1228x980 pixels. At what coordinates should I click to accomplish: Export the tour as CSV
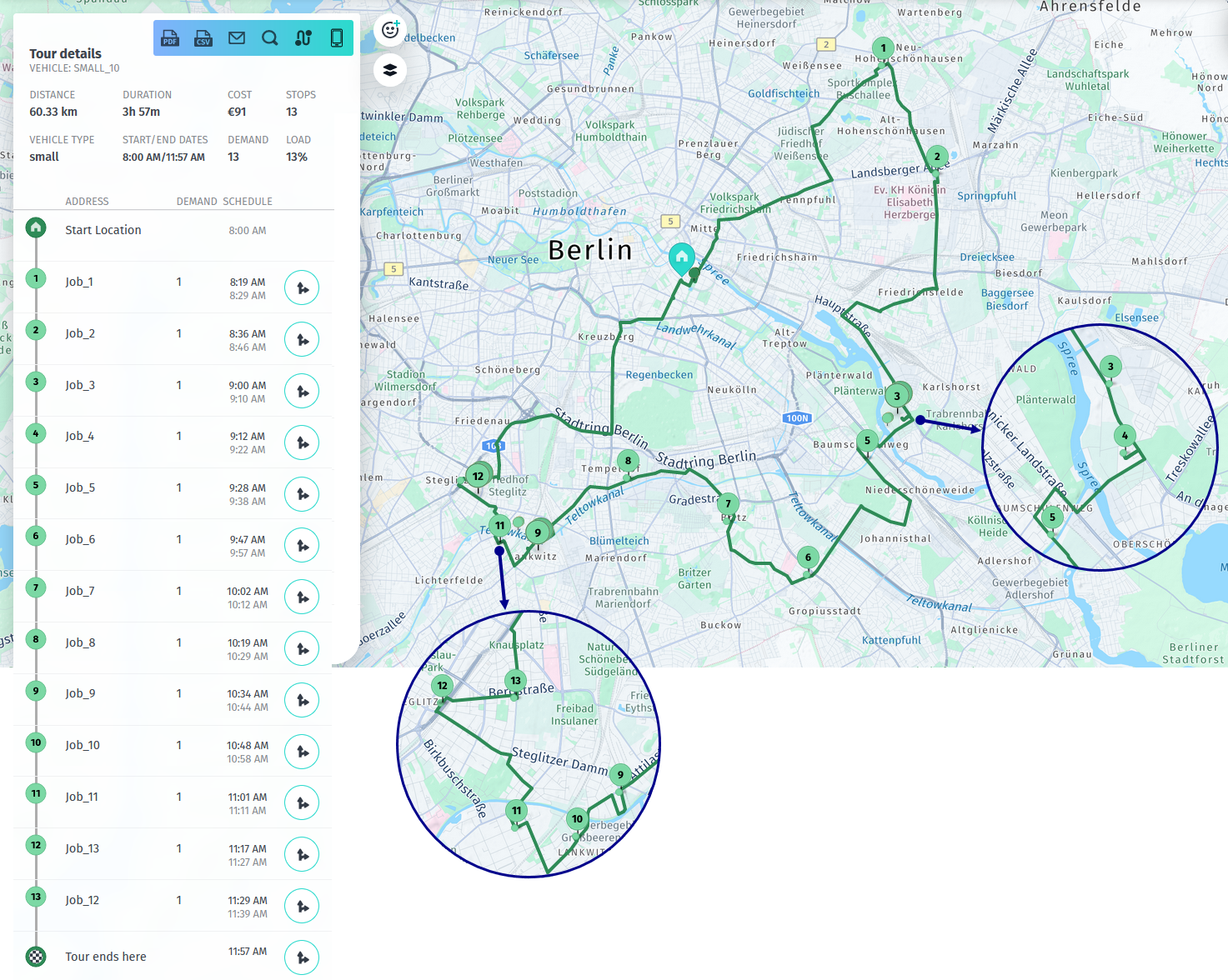pos(203,38)
